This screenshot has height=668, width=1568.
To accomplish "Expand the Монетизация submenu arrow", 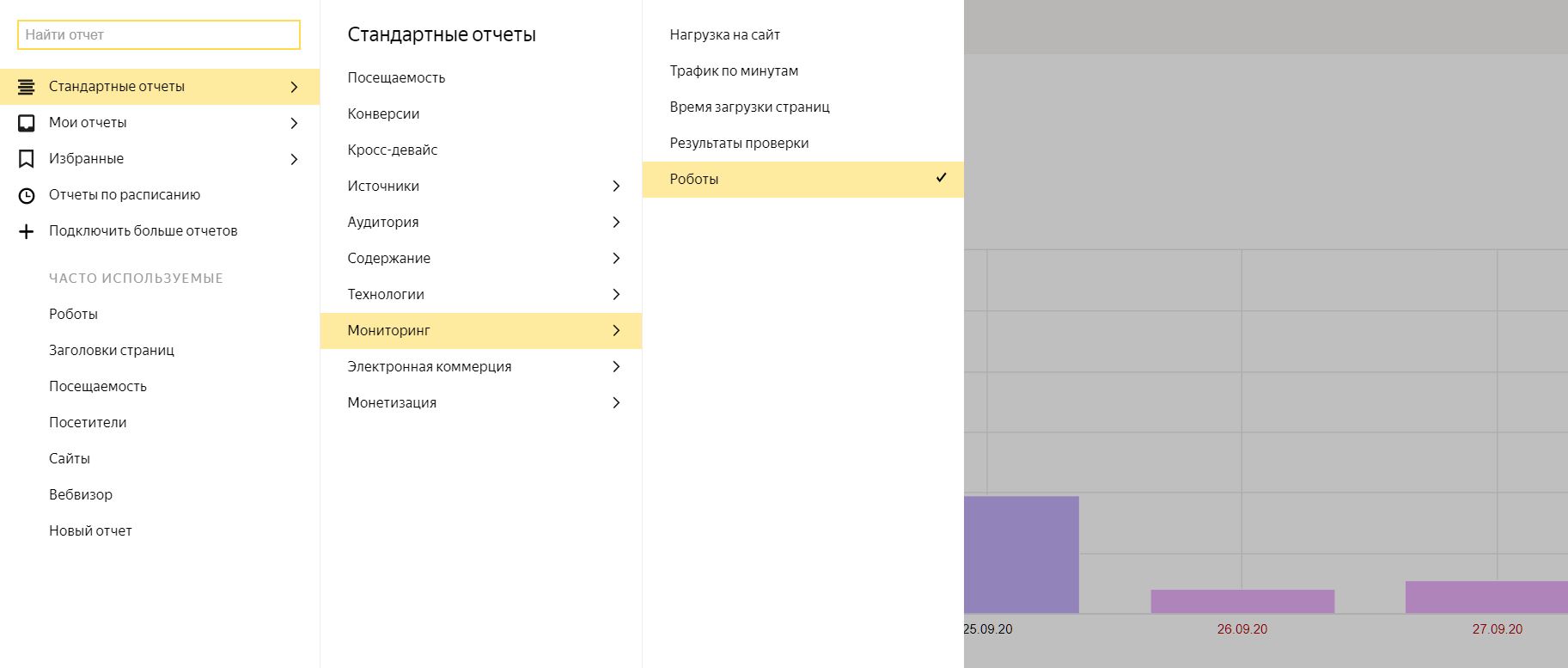I will (x=616, y=402).
